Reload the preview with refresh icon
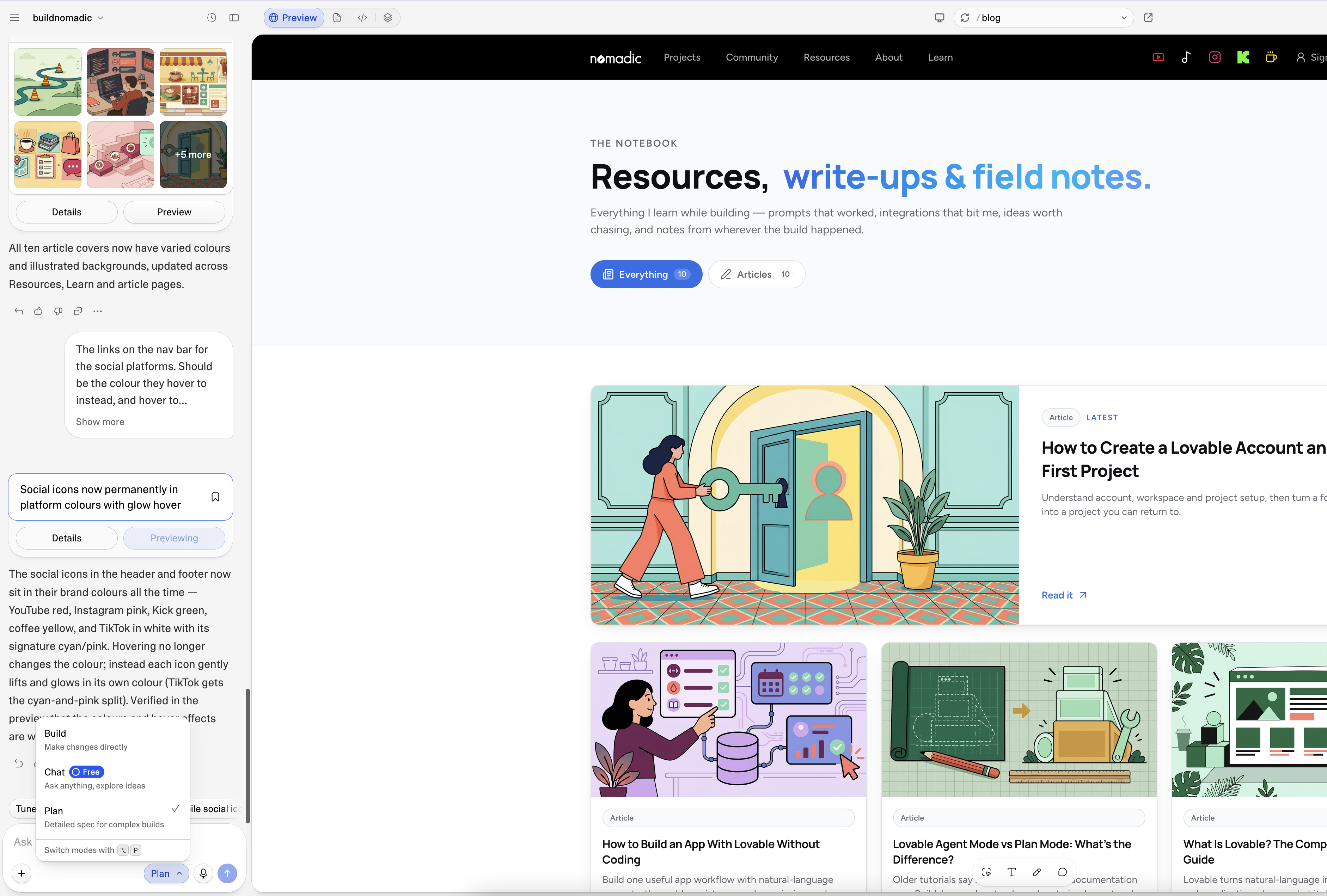The height and width of the screenshot is (896, 1327). point(965,18)
